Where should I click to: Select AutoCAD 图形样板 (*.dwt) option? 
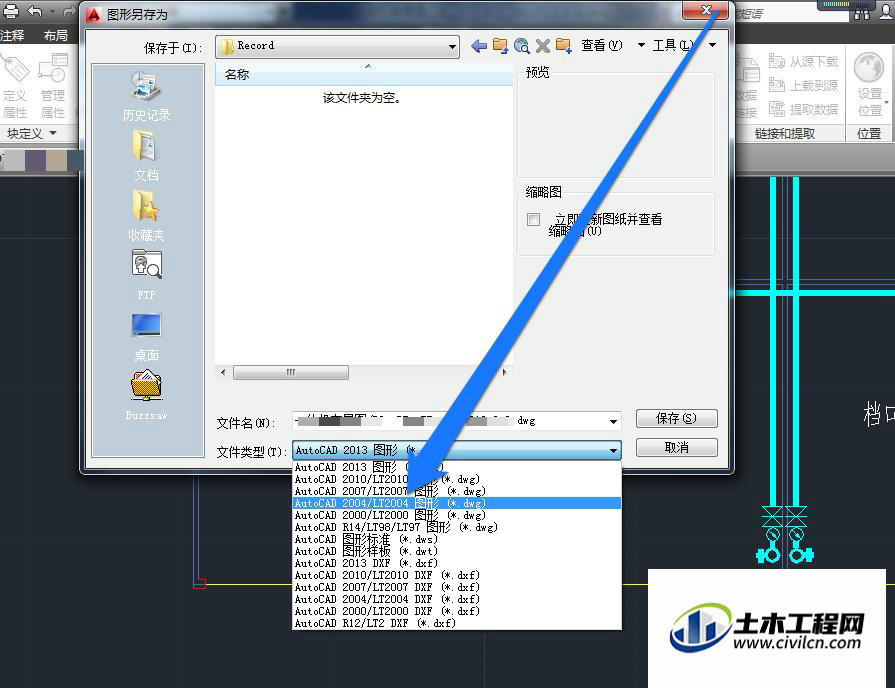(457, 551)
